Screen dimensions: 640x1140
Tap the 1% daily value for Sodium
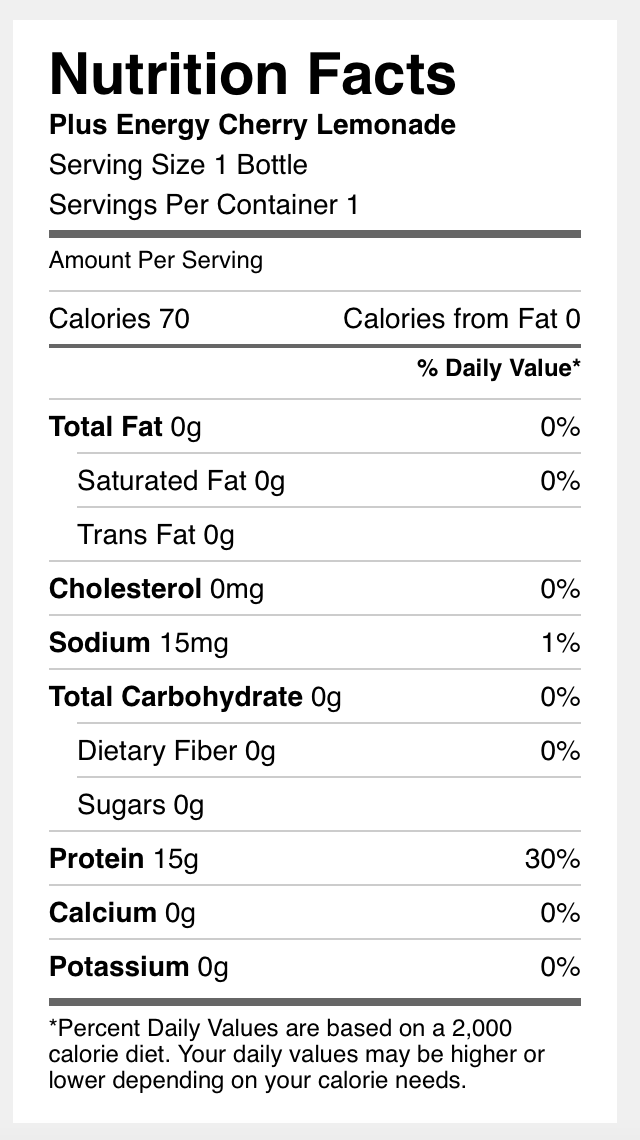(x=560, y=643)
